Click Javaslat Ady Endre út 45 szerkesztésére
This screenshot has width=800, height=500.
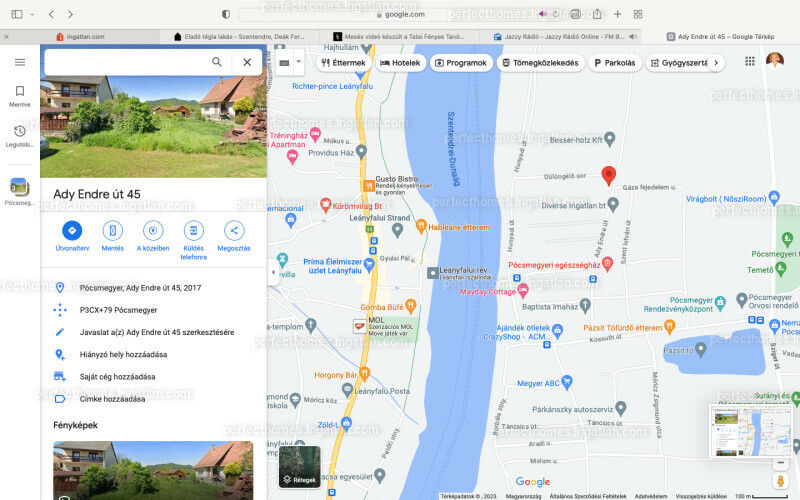pyautogui.click(x=153, y=332)
